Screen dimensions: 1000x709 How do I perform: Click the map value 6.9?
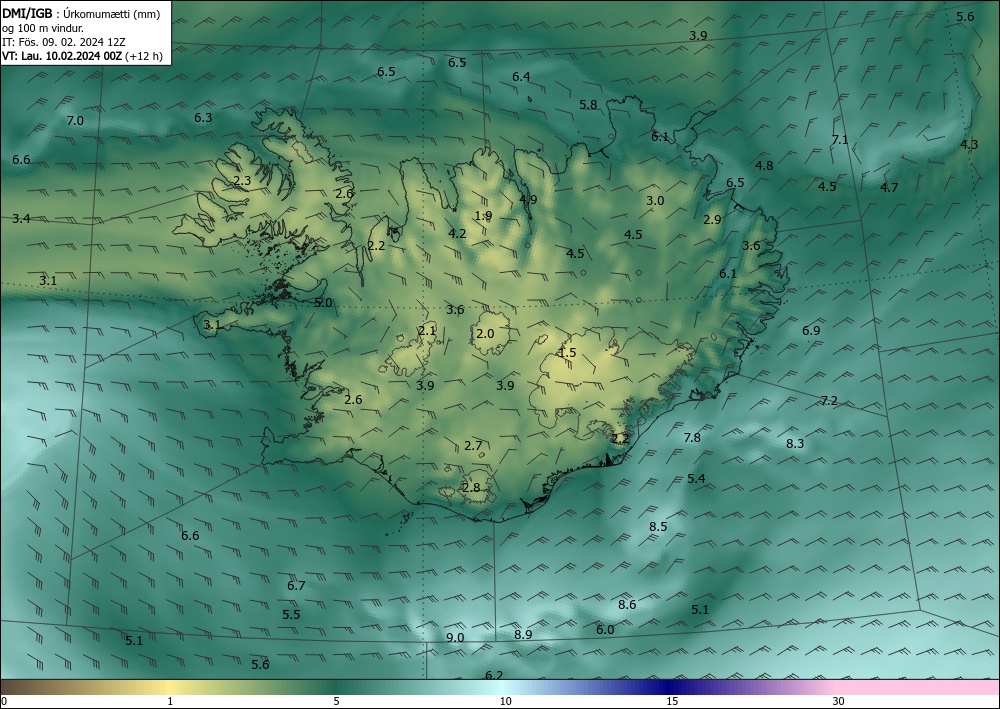coord(811,330)
